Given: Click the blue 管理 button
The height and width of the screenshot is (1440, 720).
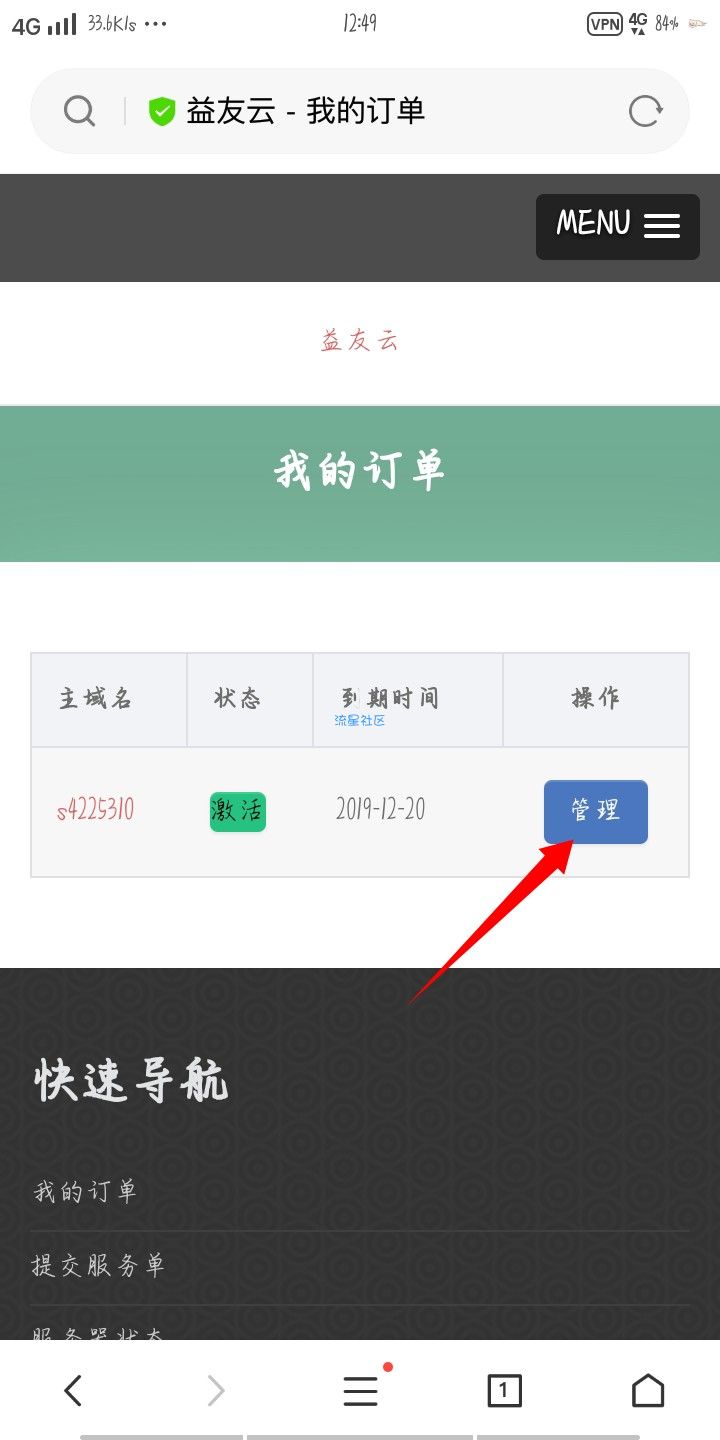Looking at the screenshot, I should coord(596,811).
